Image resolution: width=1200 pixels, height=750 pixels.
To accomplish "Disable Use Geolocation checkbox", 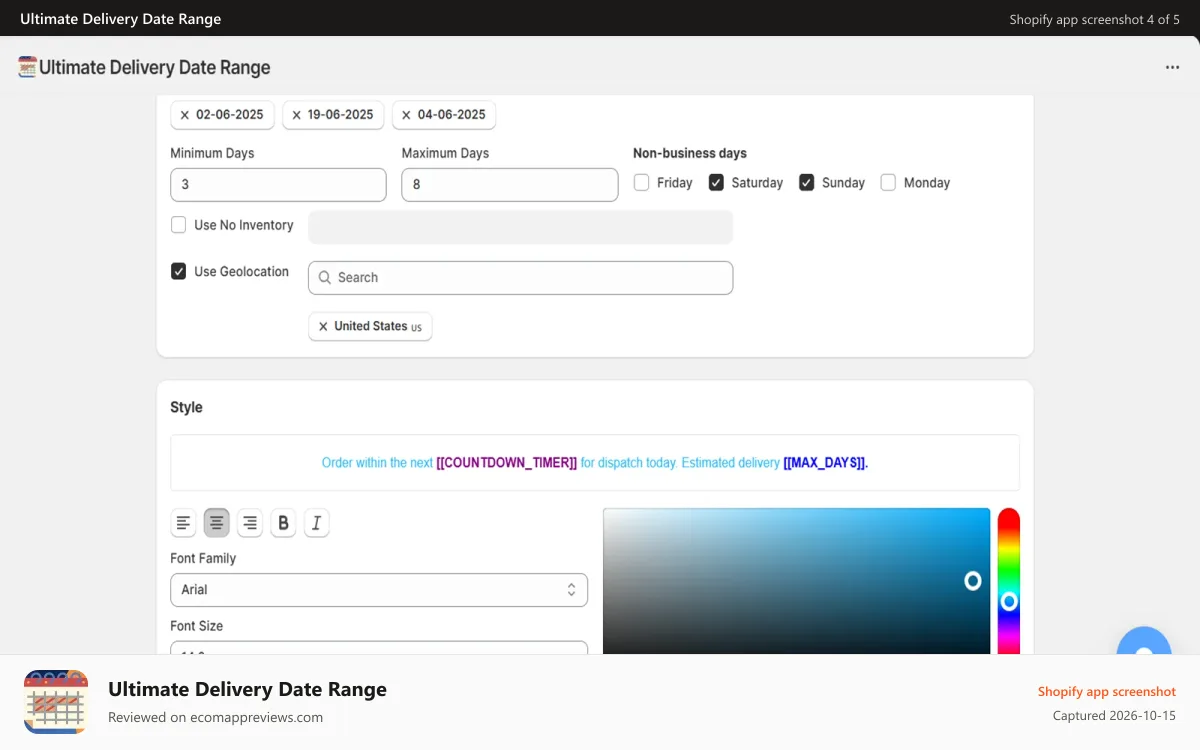I will point(178,271).
